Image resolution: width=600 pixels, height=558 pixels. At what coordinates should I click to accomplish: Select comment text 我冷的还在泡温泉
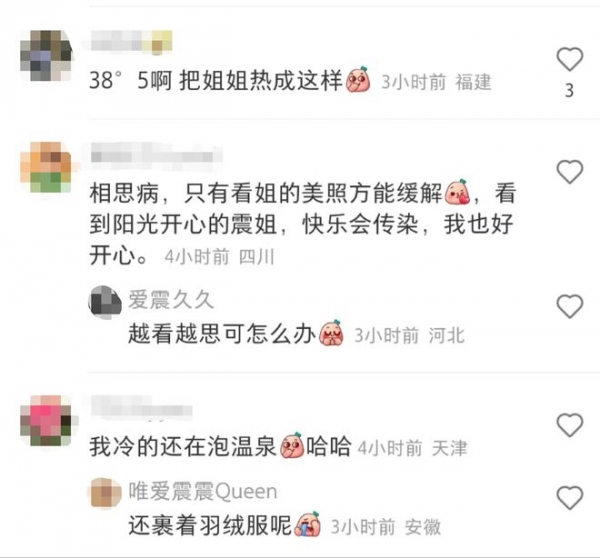tap(183, 447)
